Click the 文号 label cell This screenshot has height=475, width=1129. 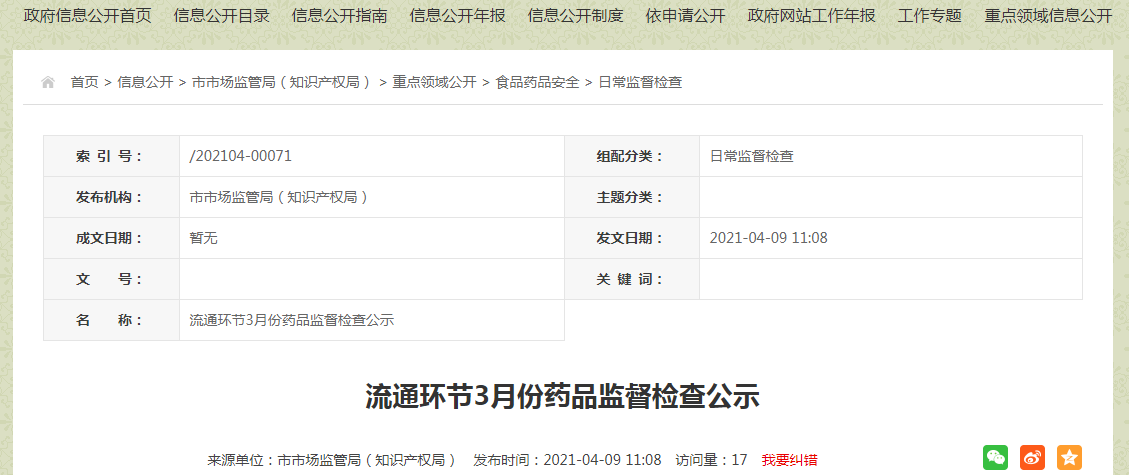pyautogui.click(x=112, y=279)
